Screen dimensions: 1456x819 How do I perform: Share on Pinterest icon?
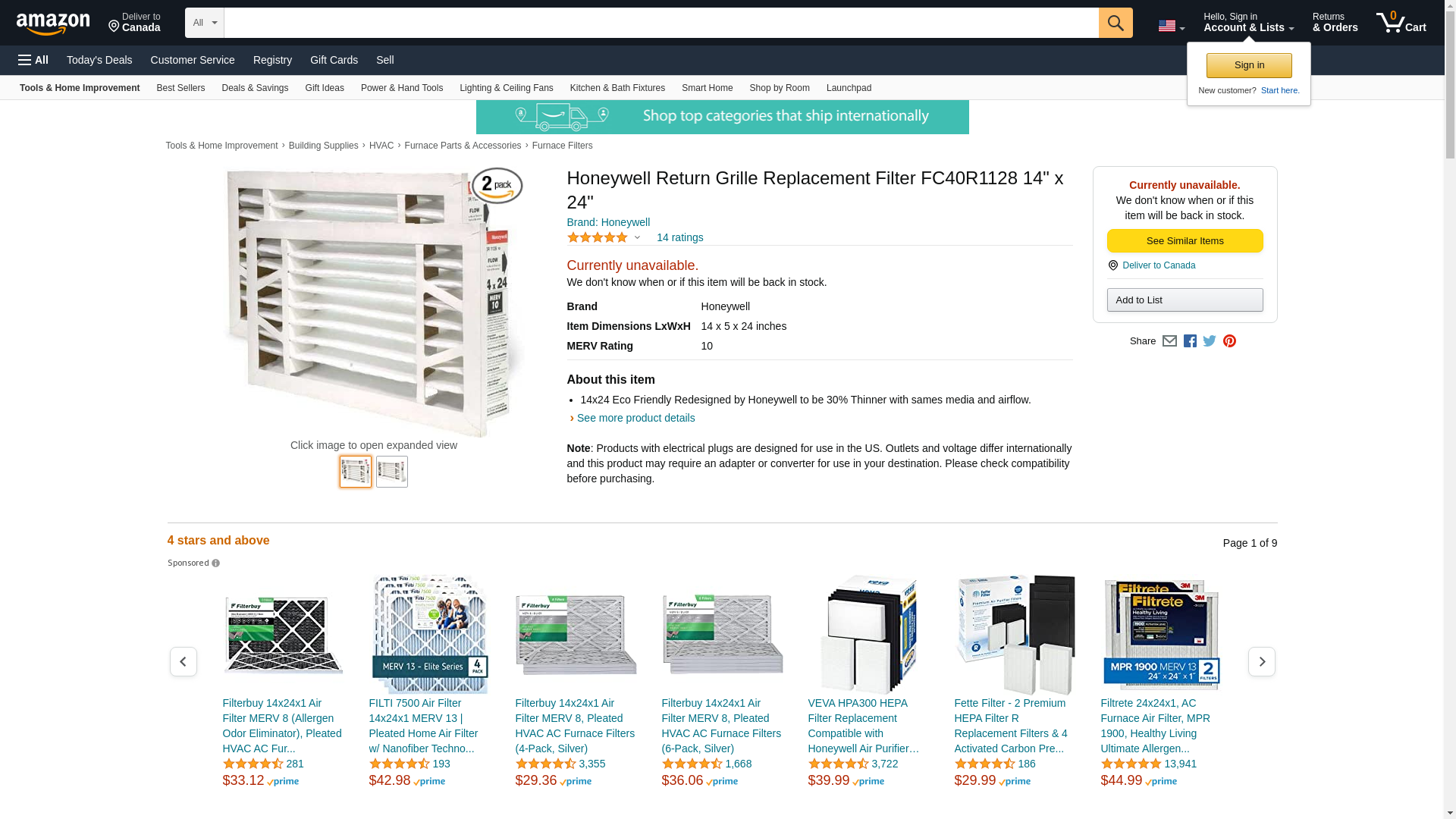pyautogui.click(x=1229, y=341)
